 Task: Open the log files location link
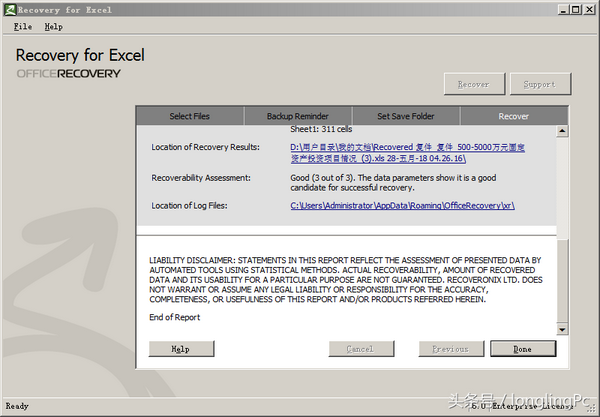tap(402, 206)
